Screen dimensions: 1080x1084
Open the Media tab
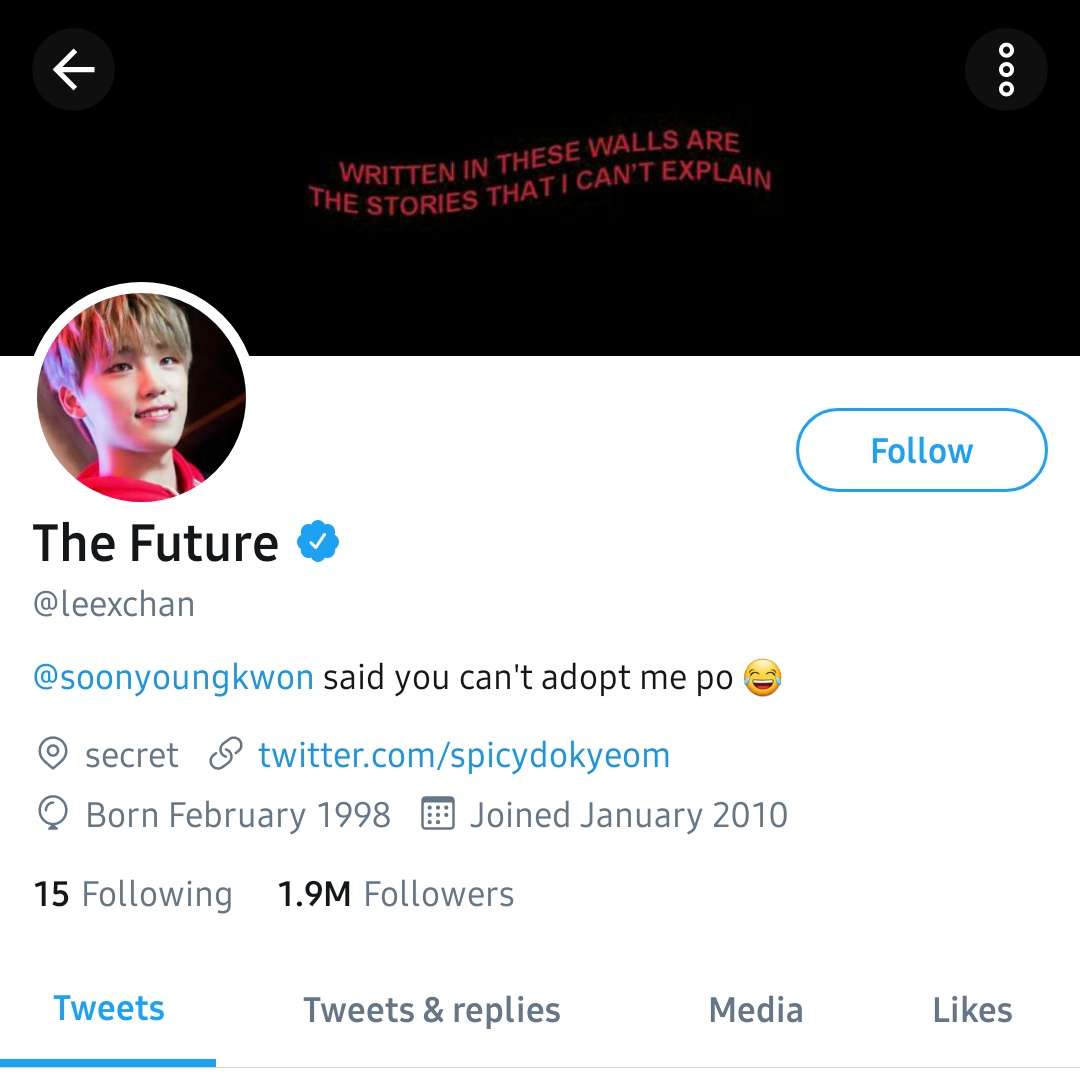coord(756,1010)
